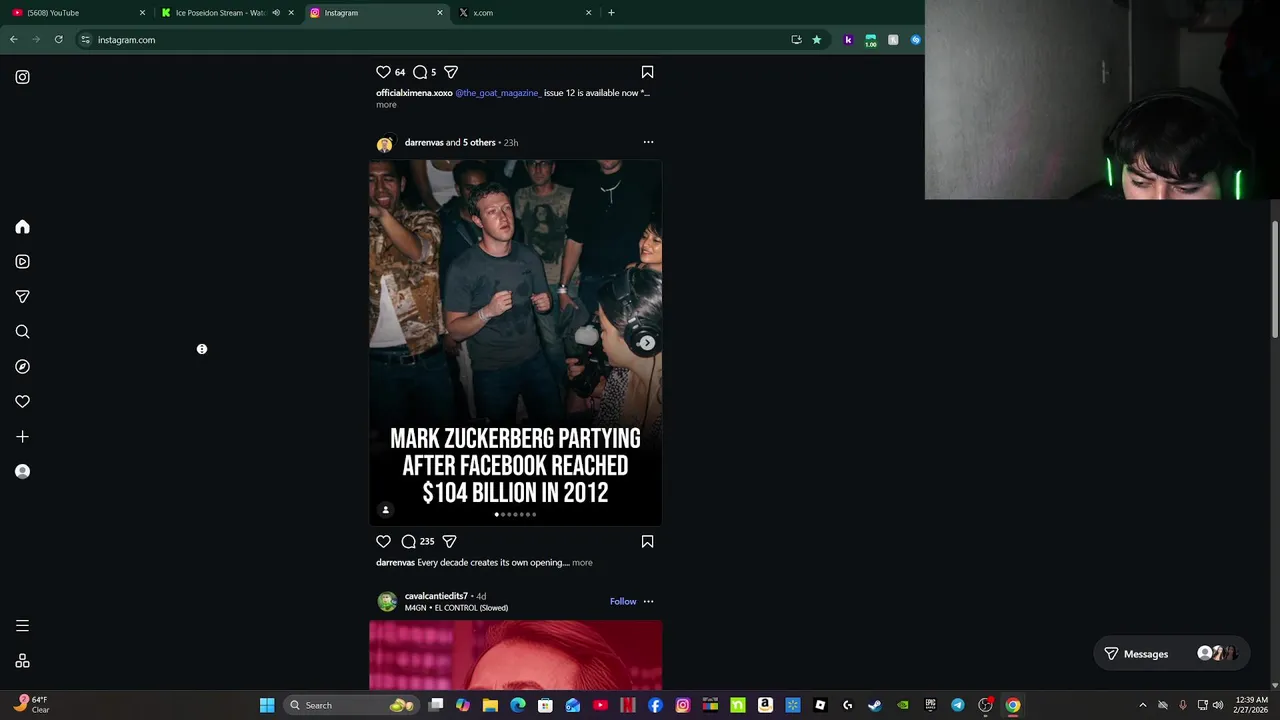Open the profile avatar in the sidebar
Image resolution: width=1280 pixels, height=720 pixels.
pos(22,471)
